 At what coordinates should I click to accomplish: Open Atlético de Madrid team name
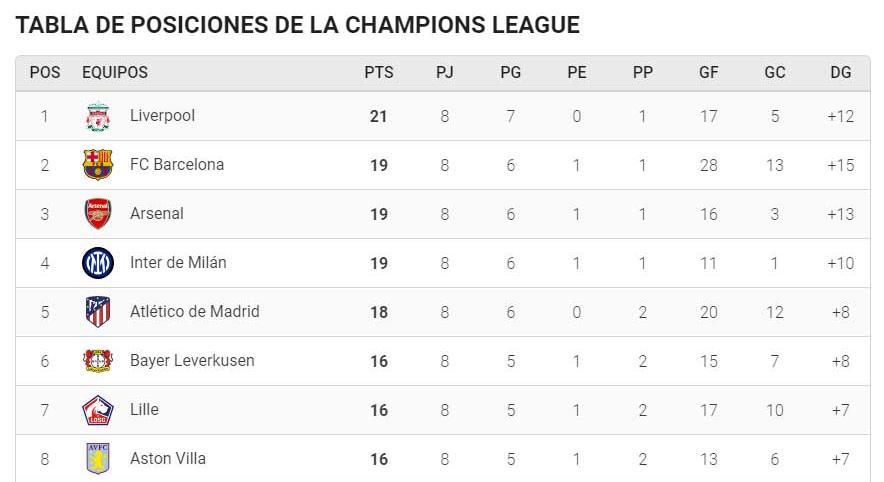195,312
